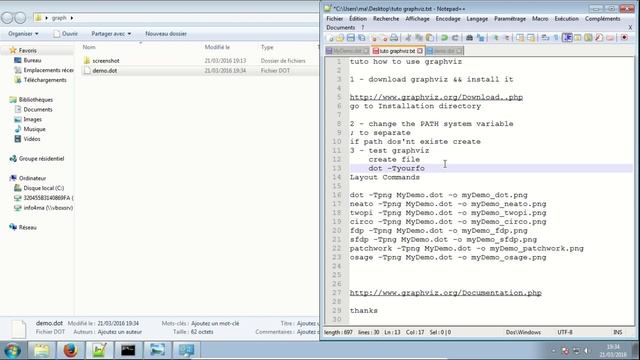Open the Organiser dropdown in Explorer

[x=23, y=34]
